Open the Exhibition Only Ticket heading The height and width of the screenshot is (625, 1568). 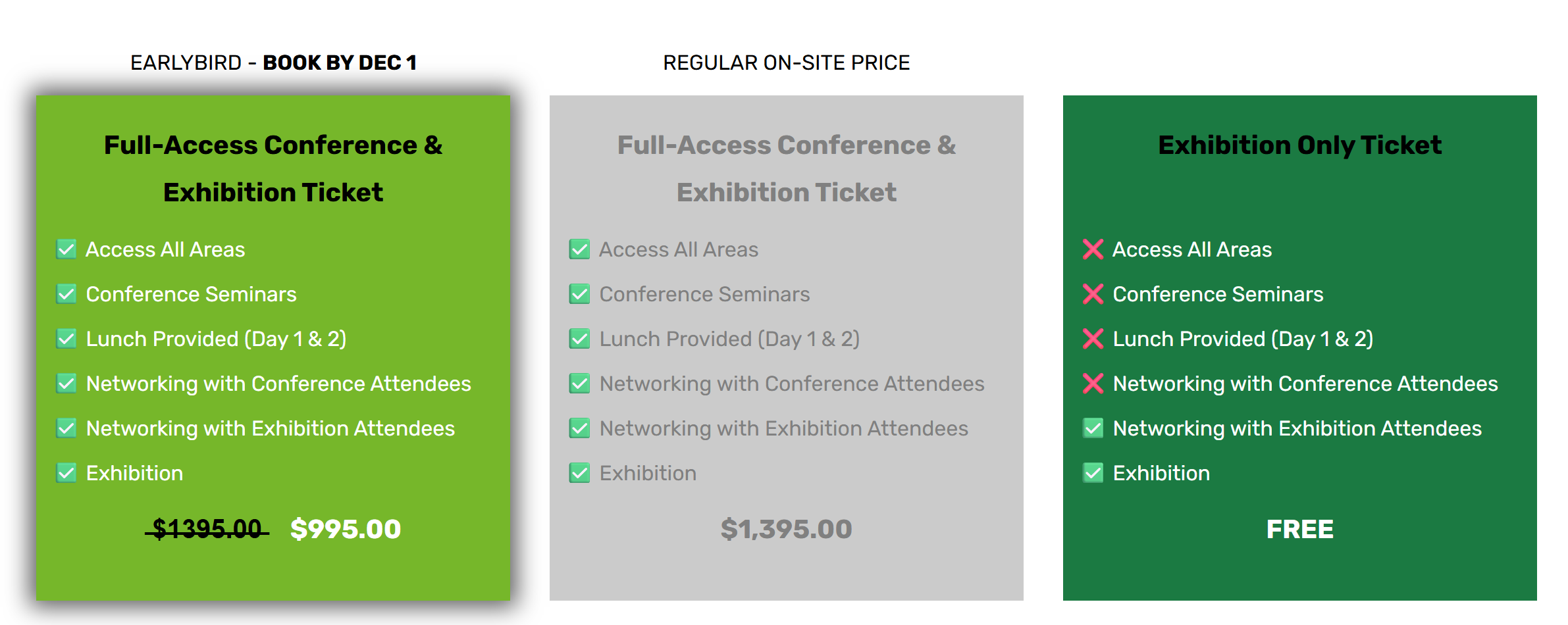[1300, 145]
